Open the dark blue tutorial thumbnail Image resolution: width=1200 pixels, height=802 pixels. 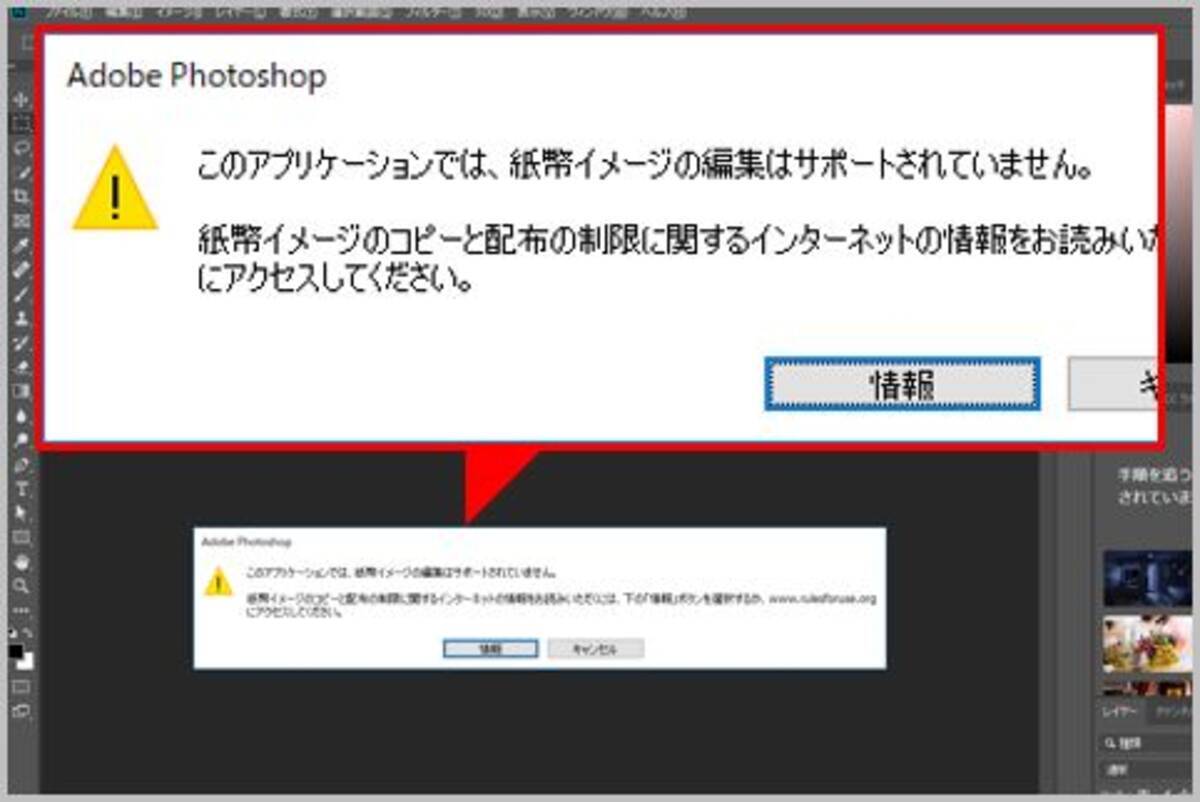coord(1148,578)
